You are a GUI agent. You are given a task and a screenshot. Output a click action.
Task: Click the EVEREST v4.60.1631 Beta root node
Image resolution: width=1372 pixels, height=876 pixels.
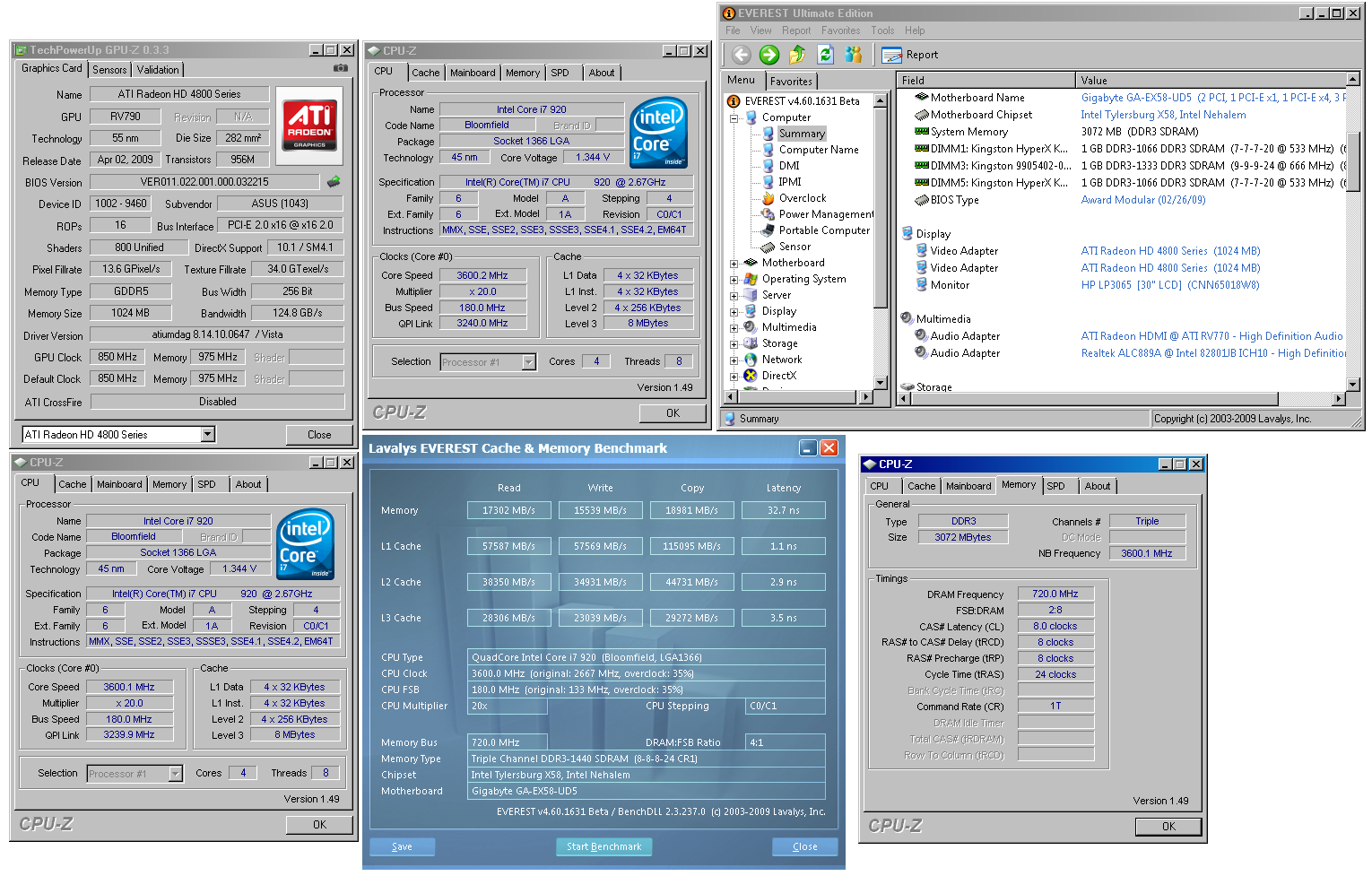pos(802,101)
